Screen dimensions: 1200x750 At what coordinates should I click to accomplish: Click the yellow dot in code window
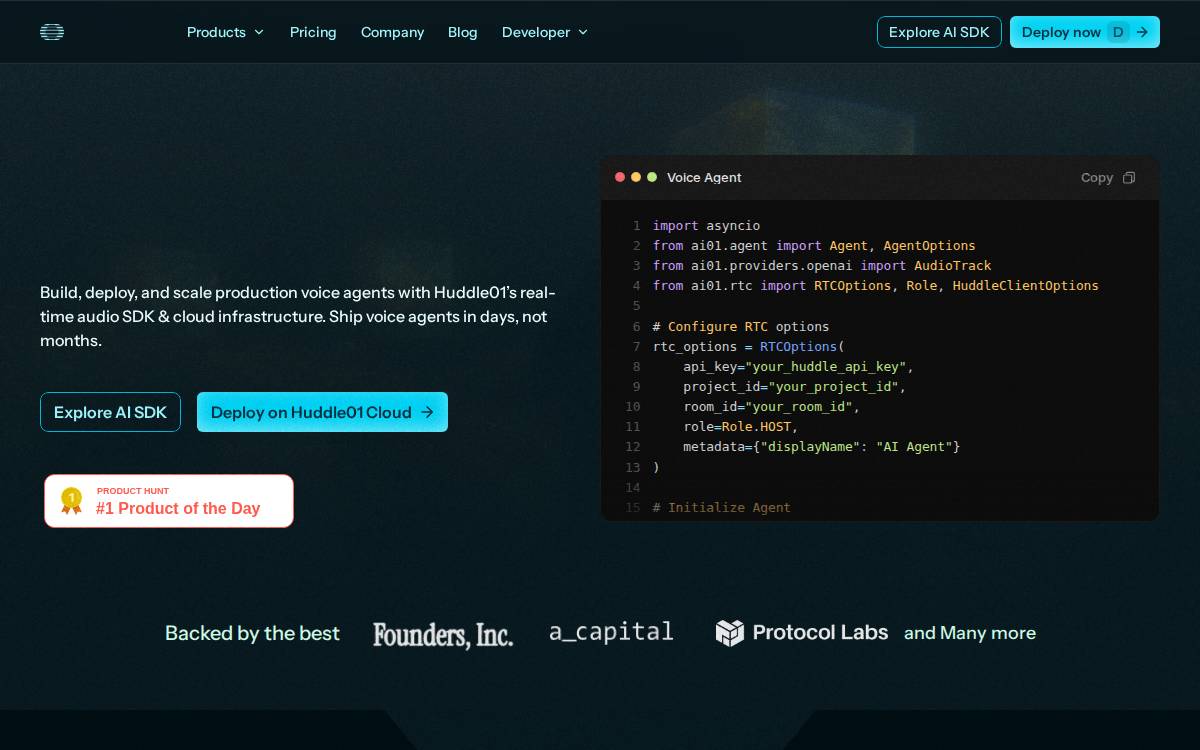tap(636, 177)
